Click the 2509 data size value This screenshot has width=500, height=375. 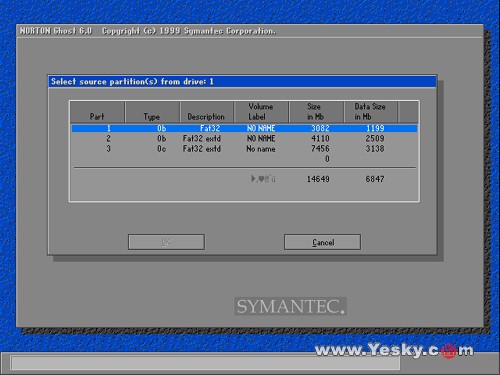click(375, 138)
